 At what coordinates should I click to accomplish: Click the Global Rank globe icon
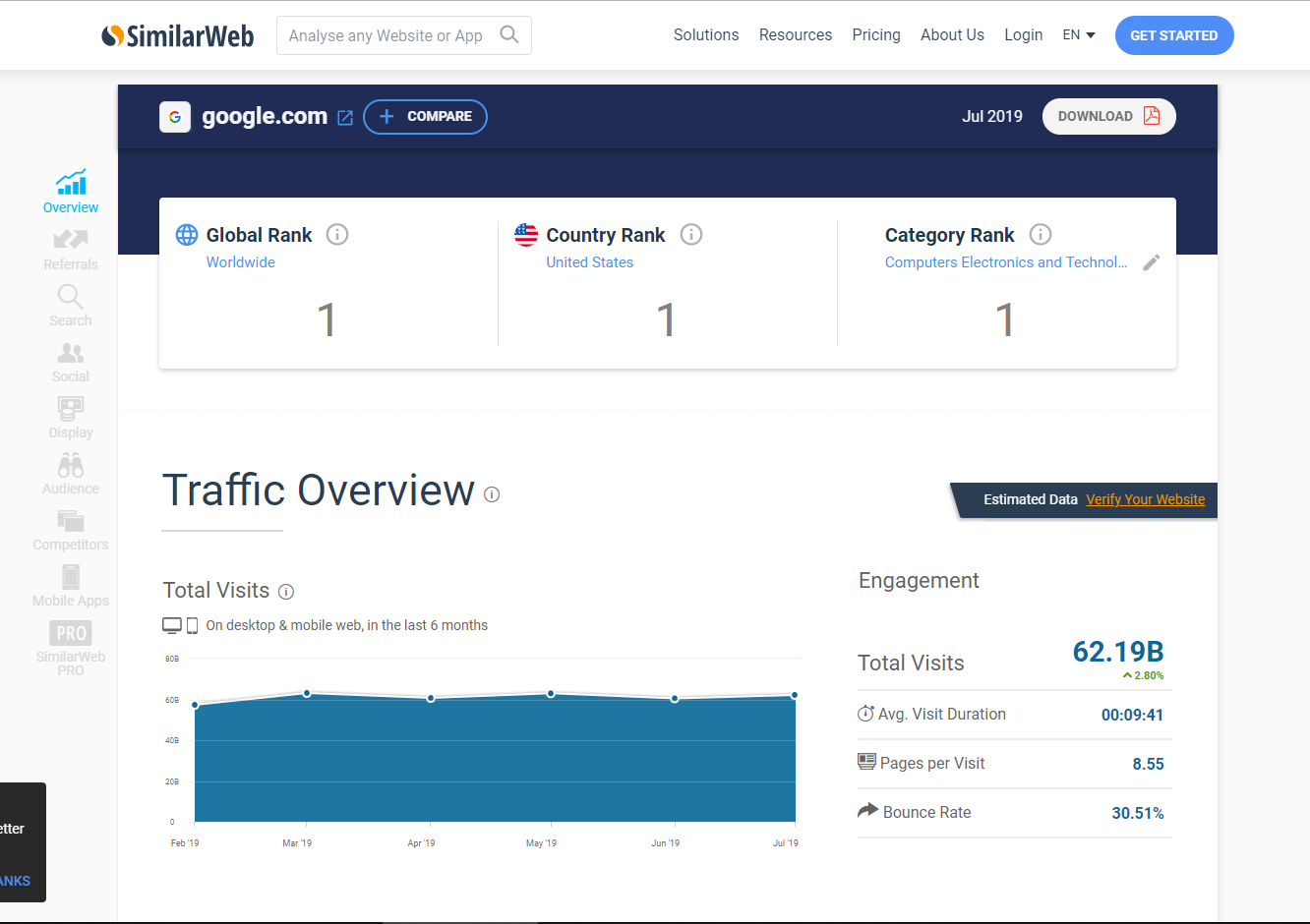pos(187,235)
